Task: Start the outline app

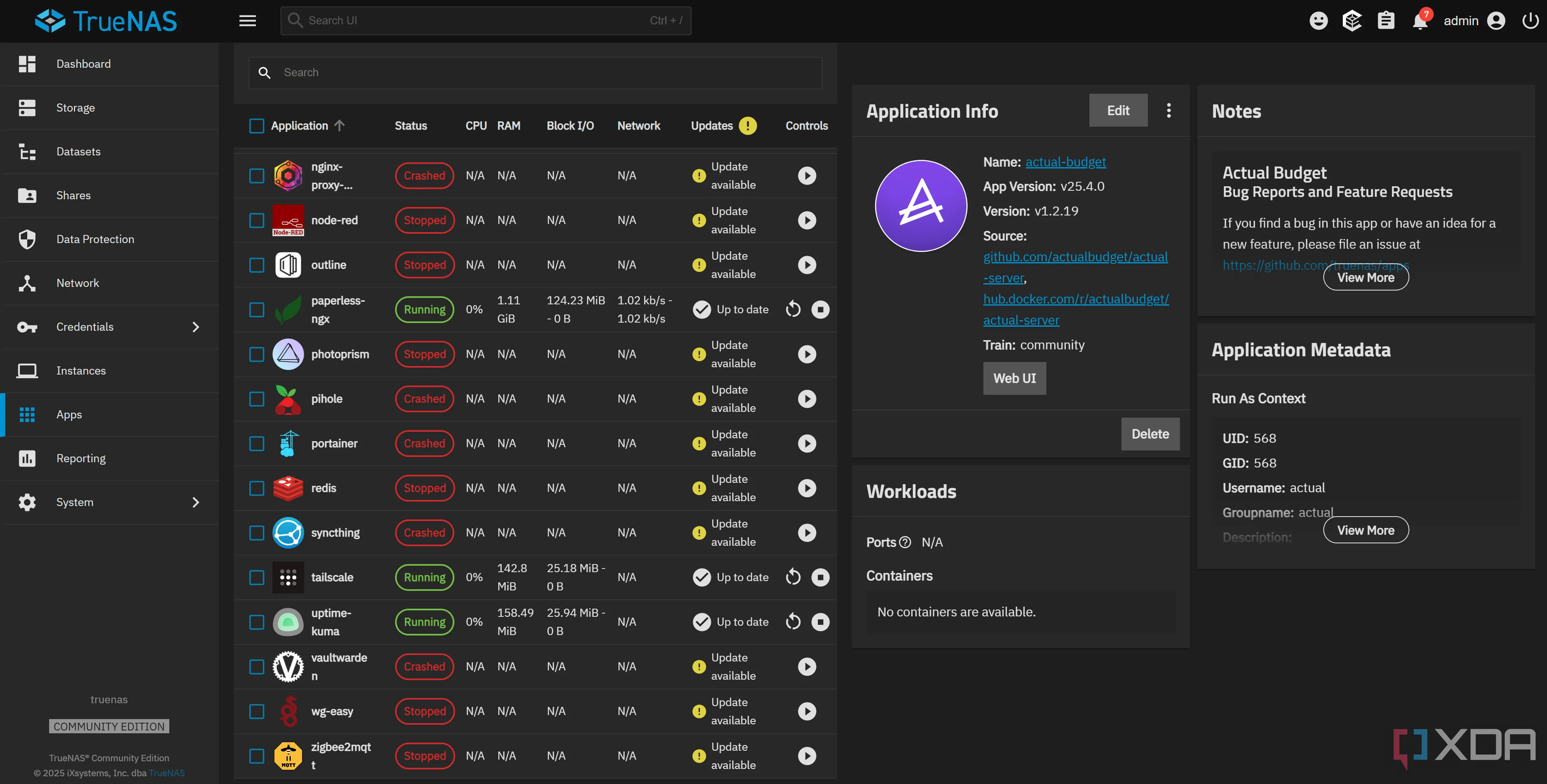Action: (x=806, y=265)
